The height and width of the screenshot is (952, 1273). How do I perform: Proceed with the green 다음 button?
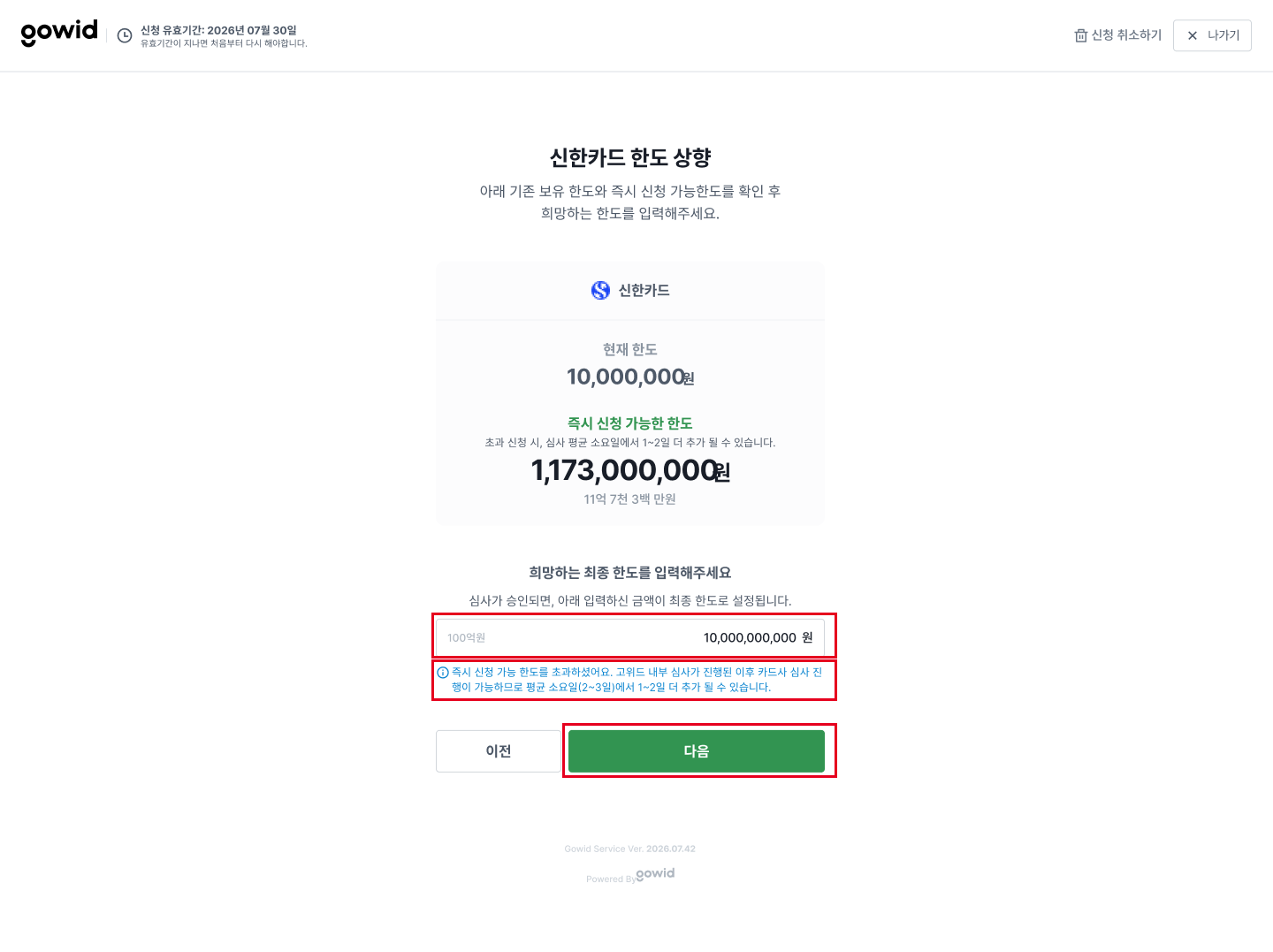[x=697, y=751]
